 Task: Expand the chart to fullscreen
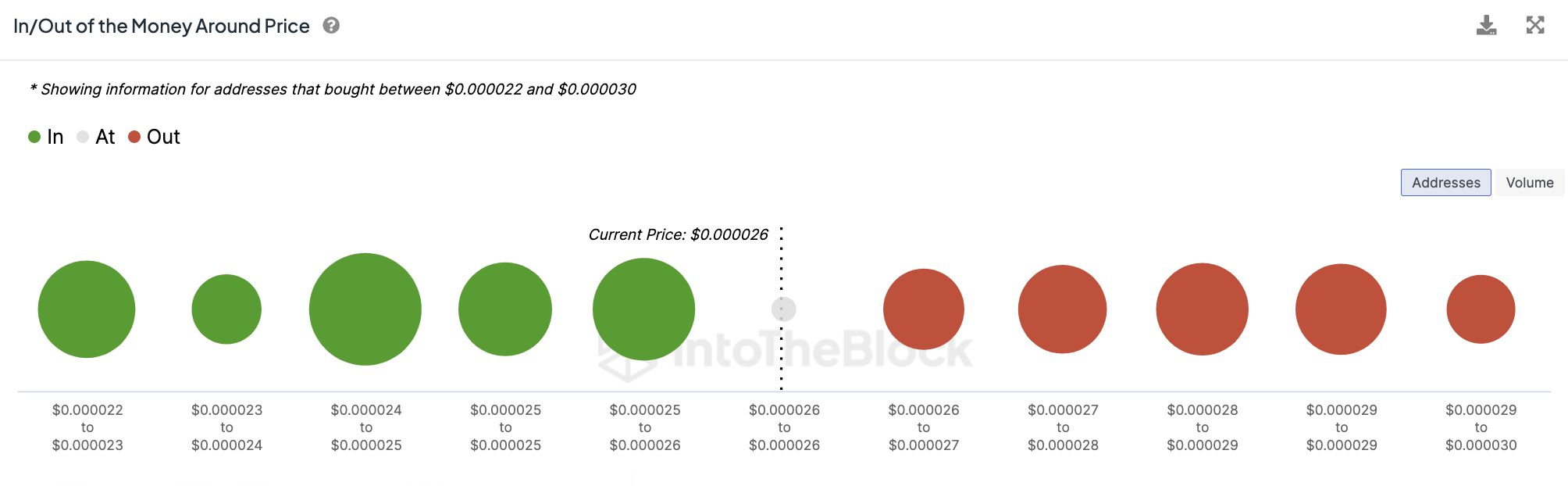click(1535, 25)
